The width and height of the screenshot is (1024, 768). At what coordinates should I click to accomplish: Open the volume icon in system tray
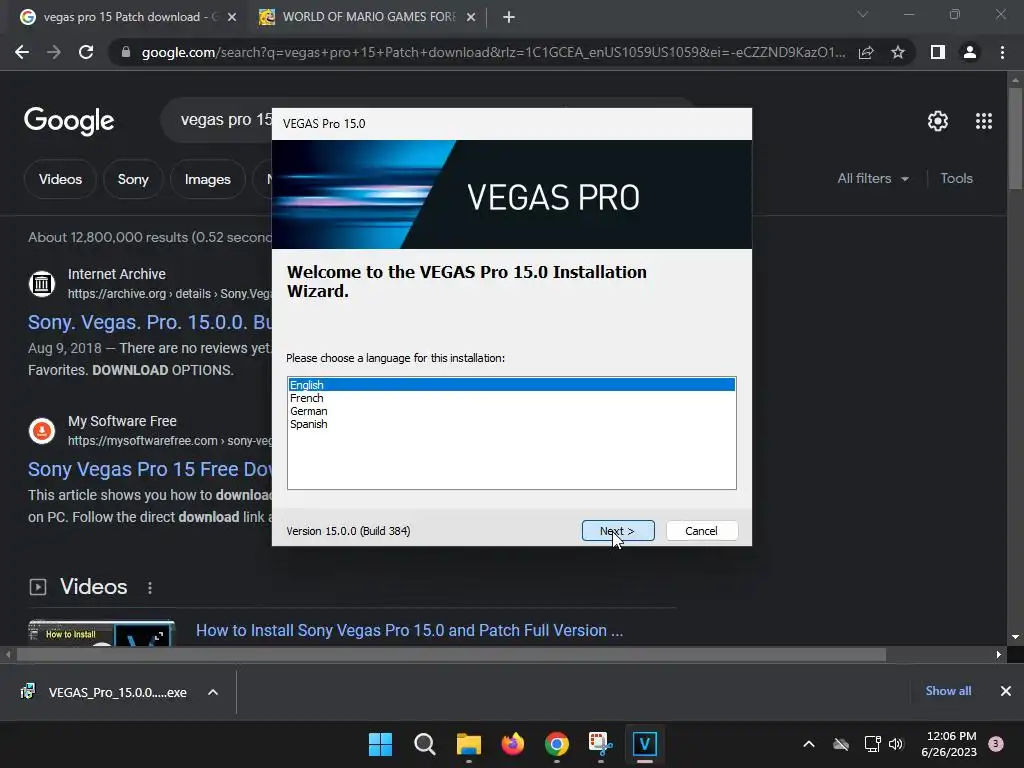coord(896,744)
